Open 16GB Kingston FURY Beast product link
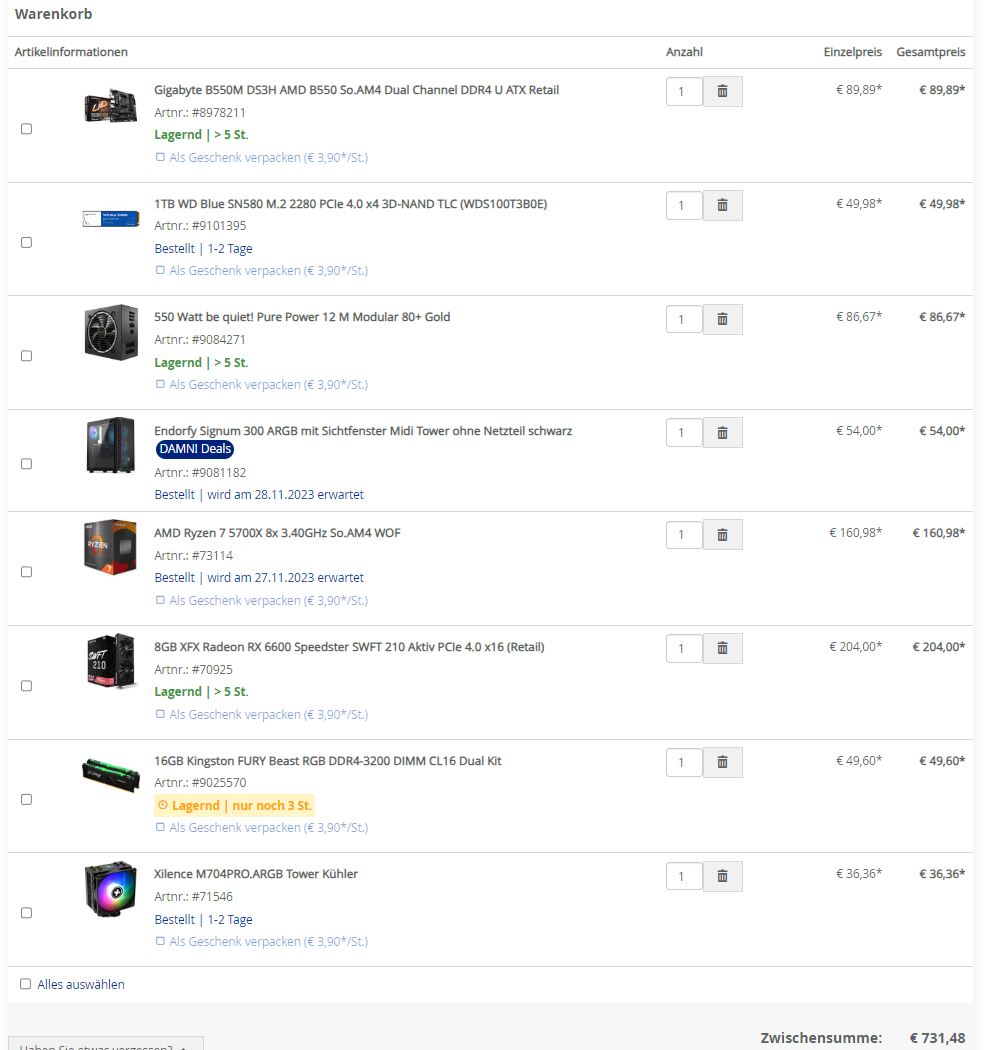 [328, 761]
